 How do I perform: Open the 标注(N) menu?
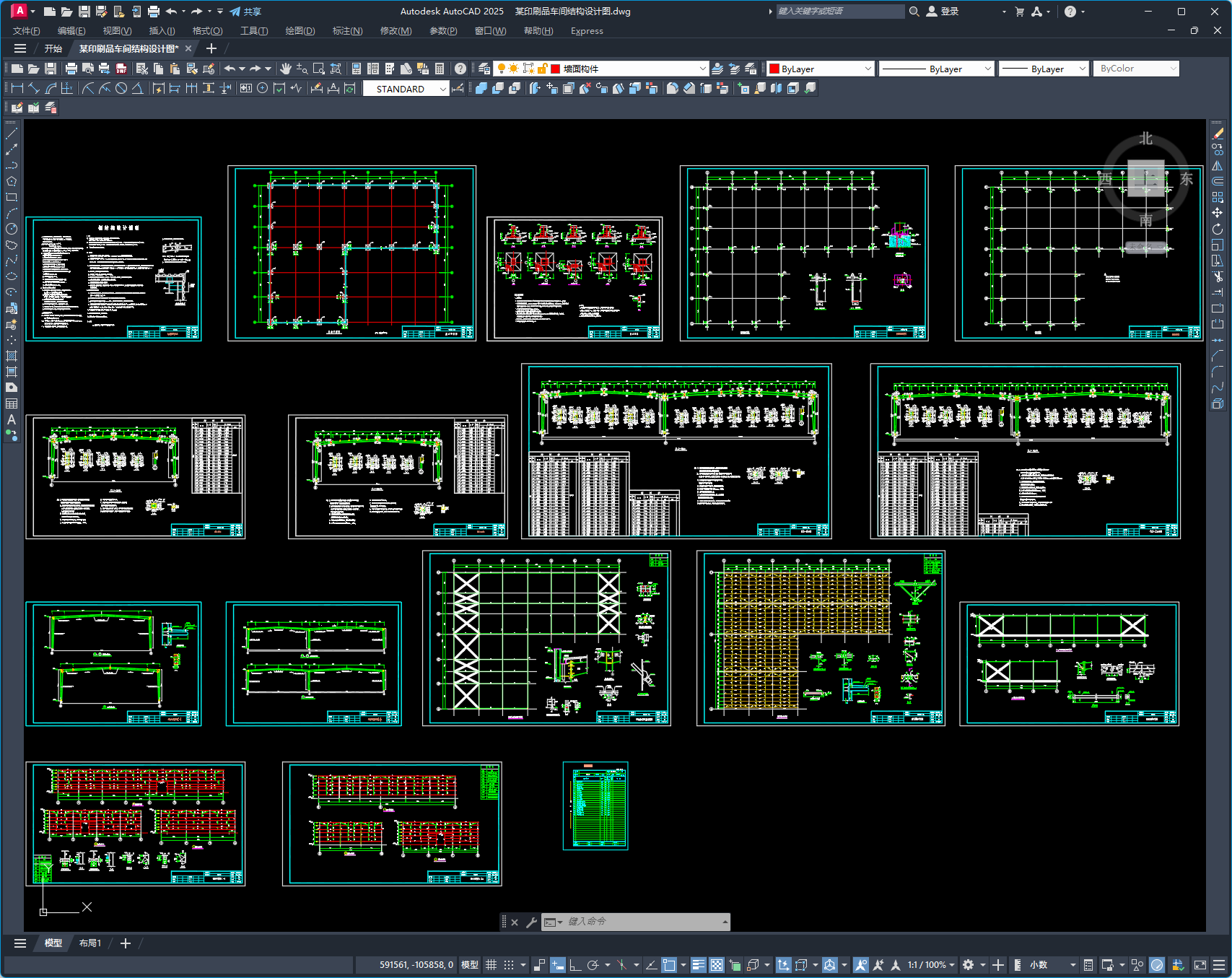click(x=347, y=31)
